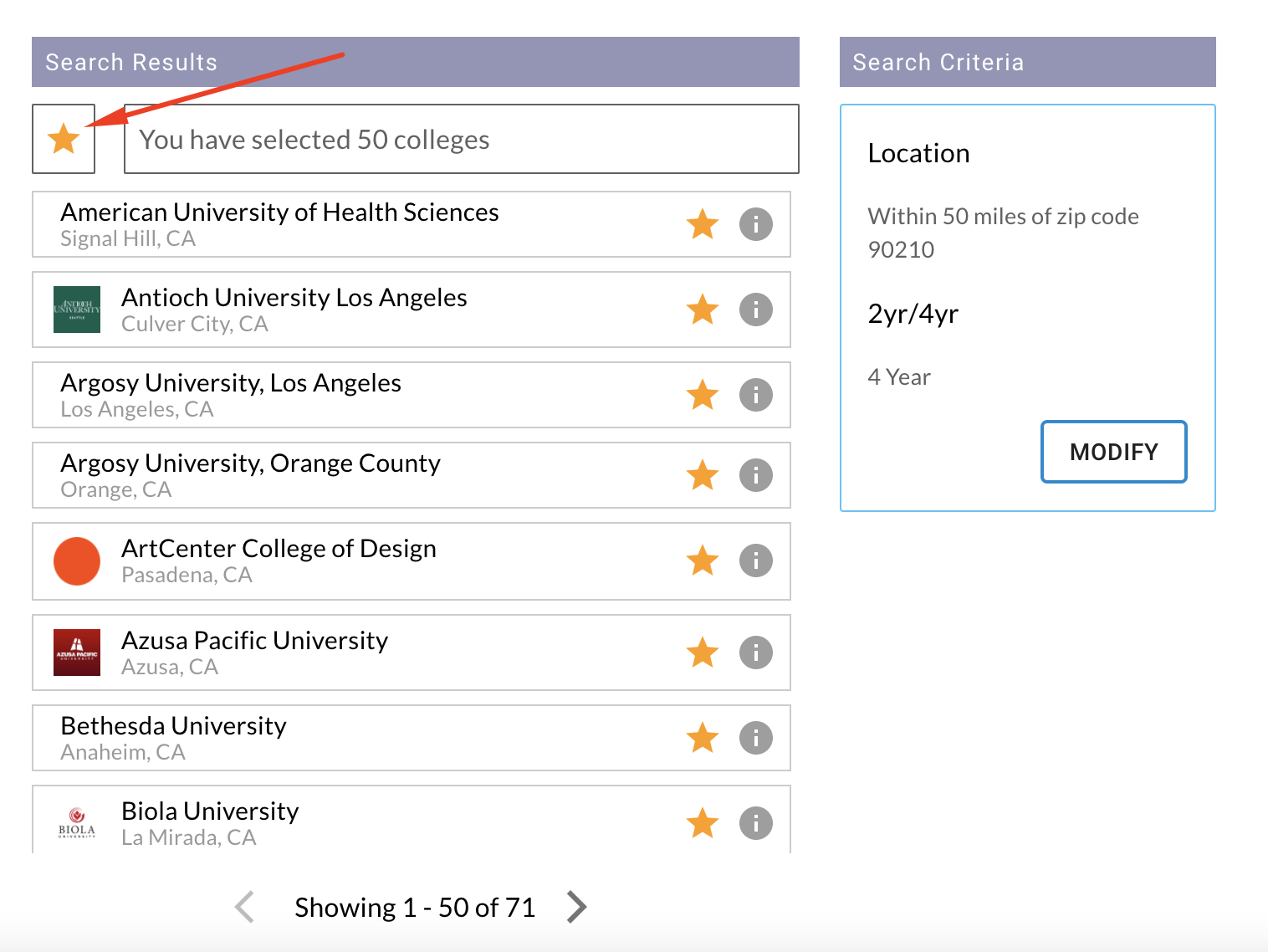Toggle star for Azusa Pacific University

click(703, 653)
